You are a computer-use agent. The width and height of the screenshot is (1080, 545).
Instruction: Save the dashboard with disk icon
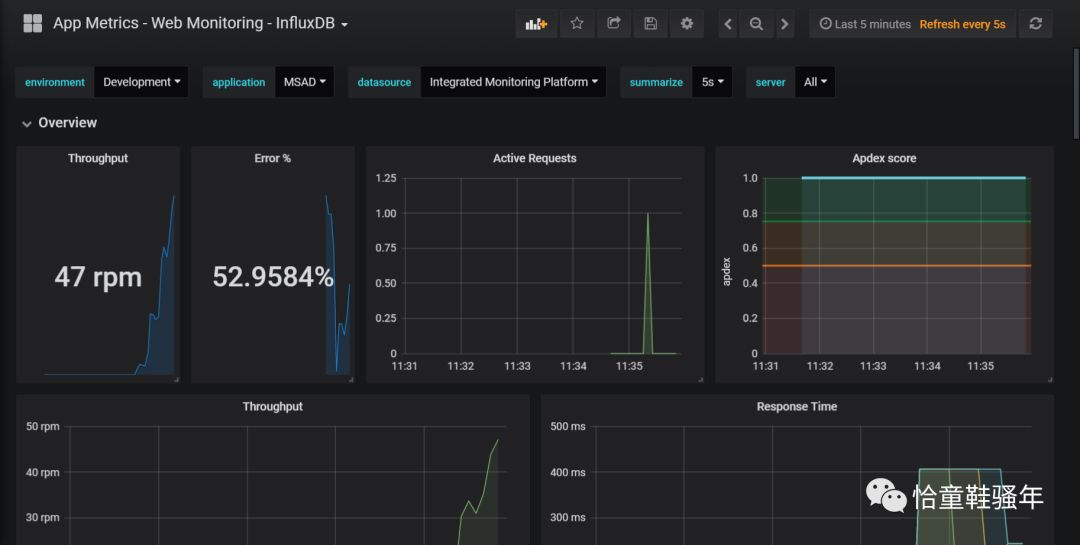pyautogui.click(x=650, y=24)
